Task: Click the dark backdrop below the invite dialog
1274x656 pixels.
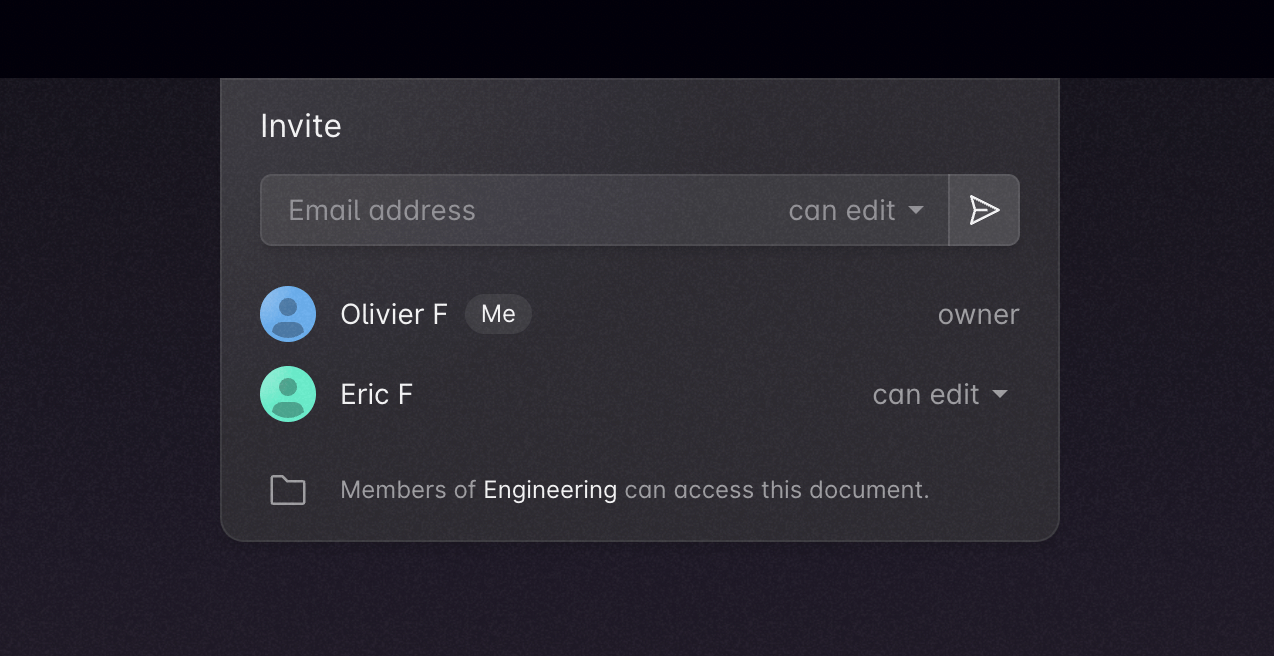Action: (x=637, y=600)
